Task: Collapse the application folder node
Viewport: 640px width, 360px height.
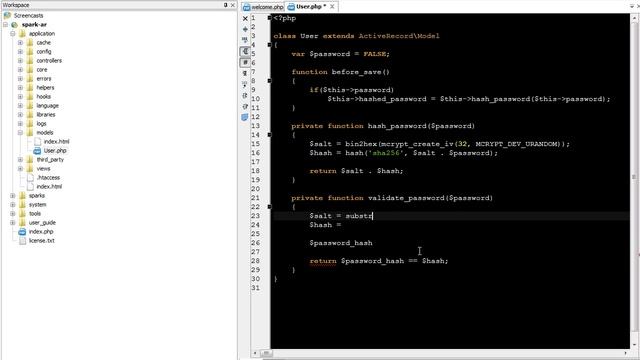Action: [13, 33]
